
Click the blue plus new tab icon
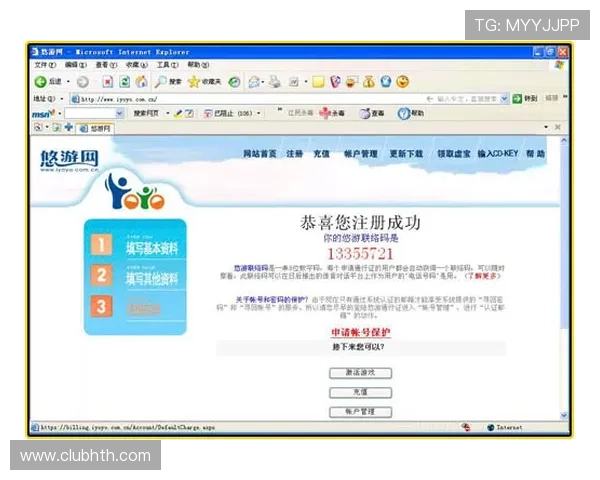click(68, 127)
